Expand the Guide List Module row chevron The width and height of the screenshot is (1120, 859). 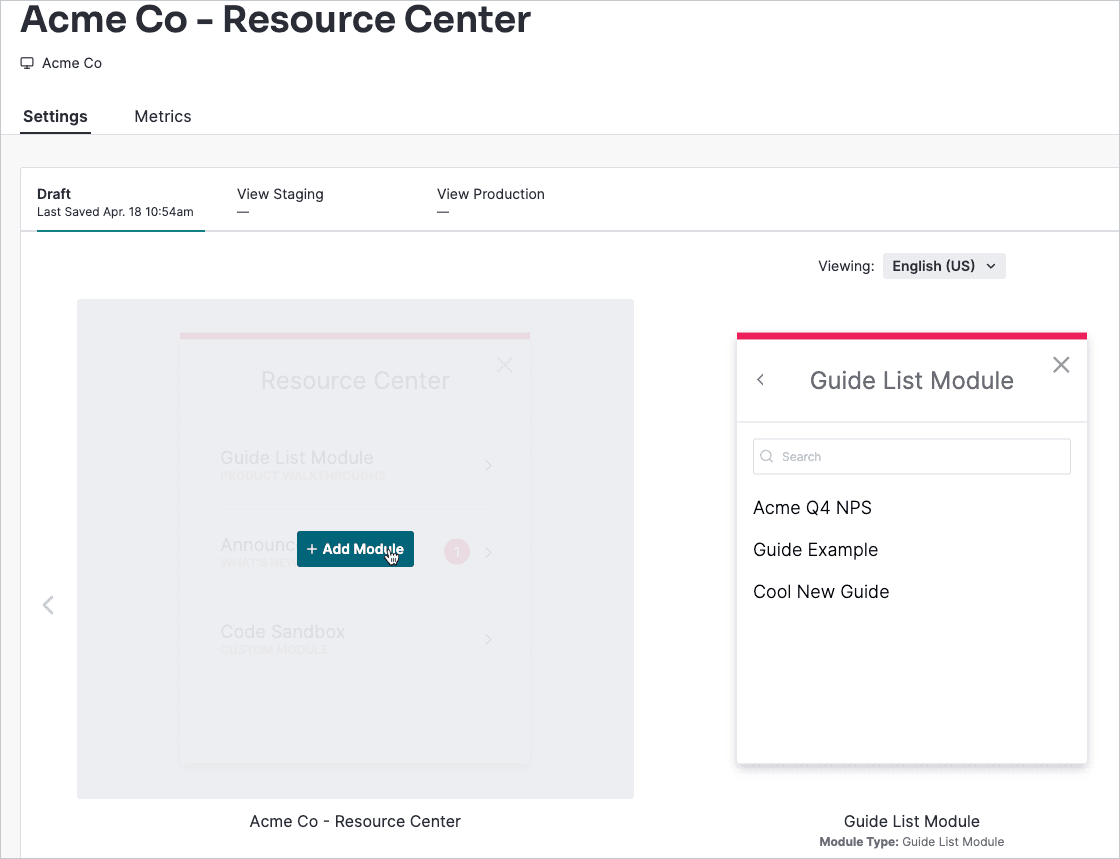coord(488,465)
